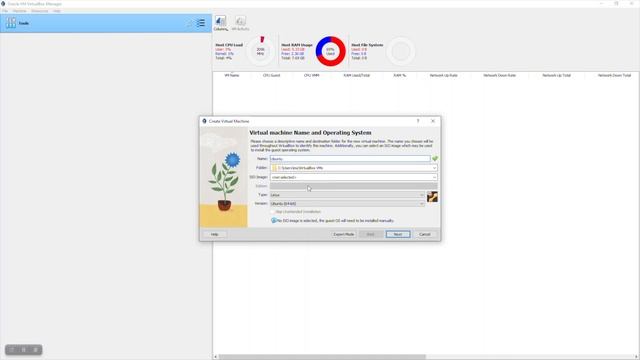The height and width of the screenshot is (360, 640).
Task: Click the Host CPU Load label
Action: pyautogui.click(x=229, y=45)
